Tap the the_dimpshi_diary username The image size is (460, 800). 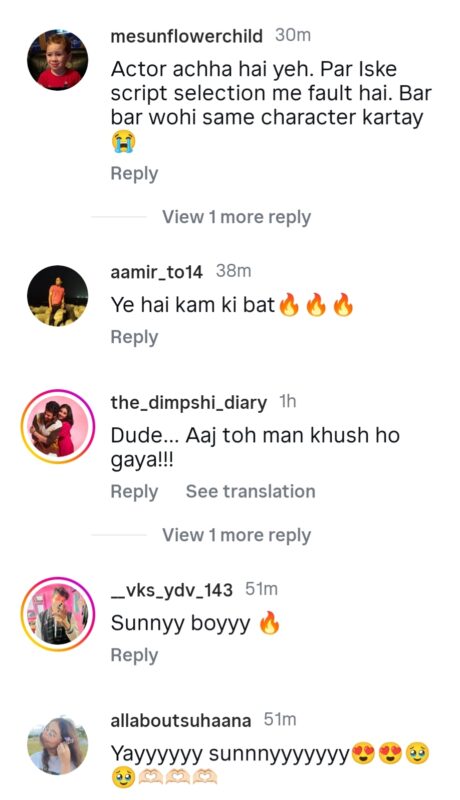tap(189, 403)
